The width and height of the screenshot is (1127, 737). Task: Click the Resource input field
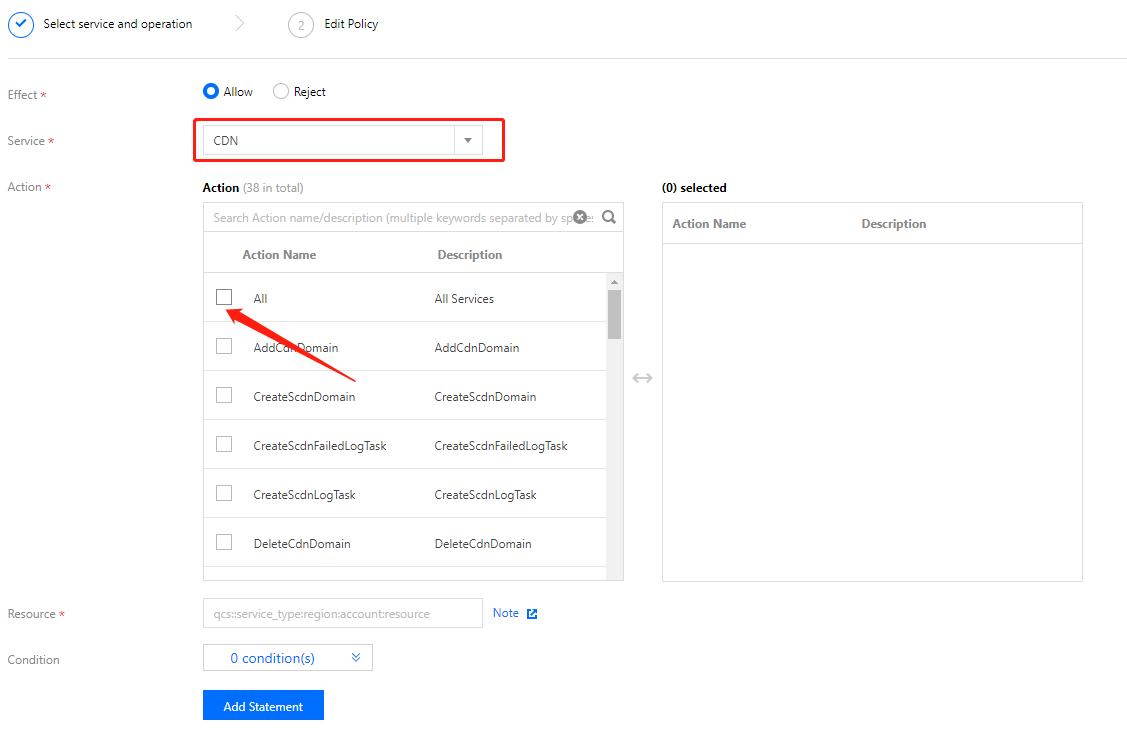point(342,614)
